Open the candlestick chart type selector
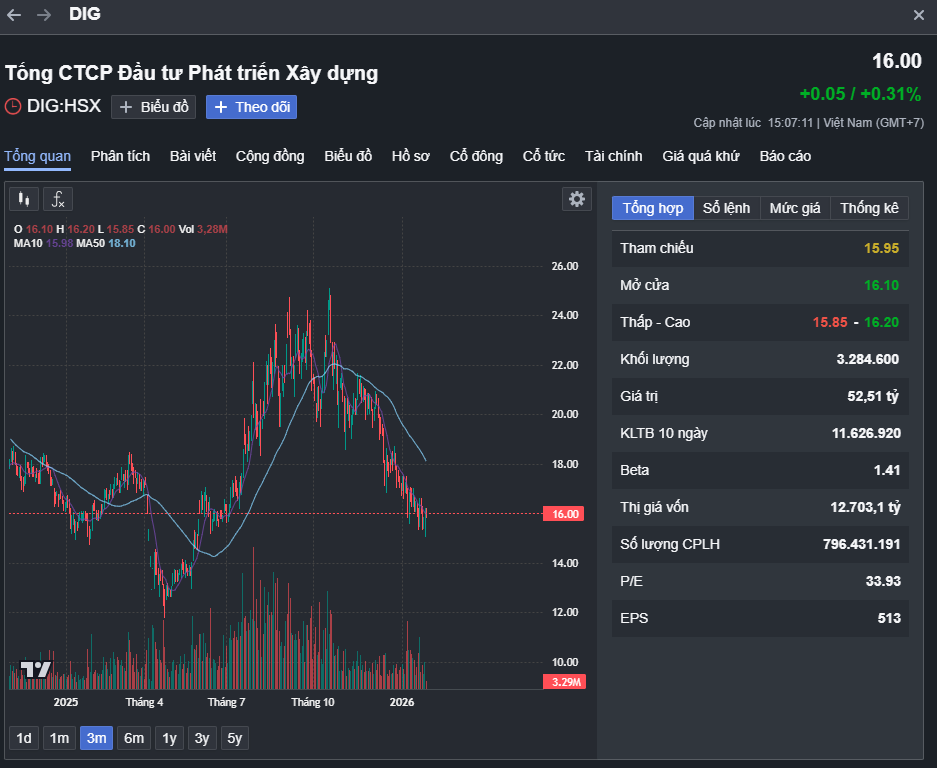Viewport: 937px width, 768px height. tap(24, 199)
